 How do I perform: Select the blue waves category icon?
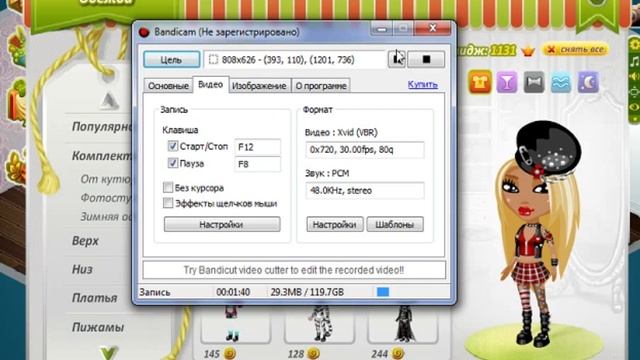tap(561, 82)
